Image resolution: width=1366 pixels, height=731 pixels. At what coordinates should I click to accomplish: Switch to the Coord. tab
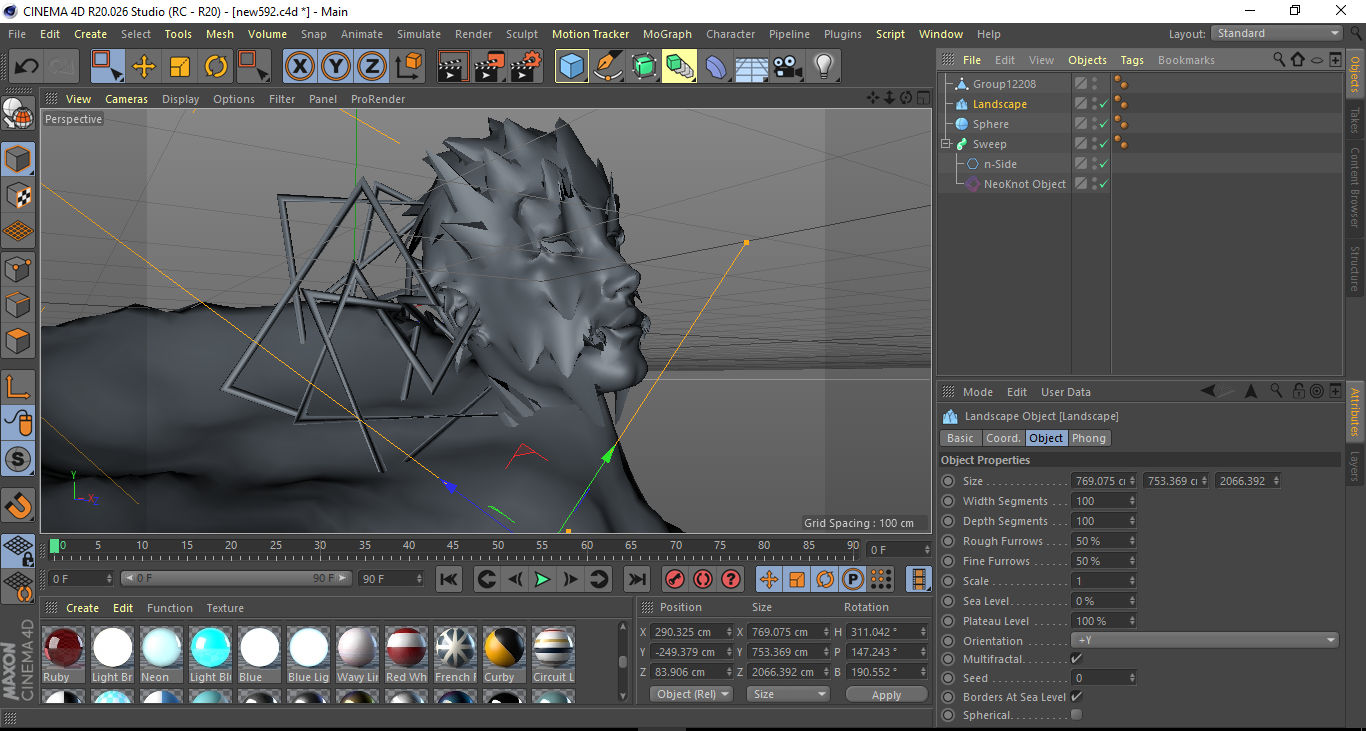tap(1003, 438)
